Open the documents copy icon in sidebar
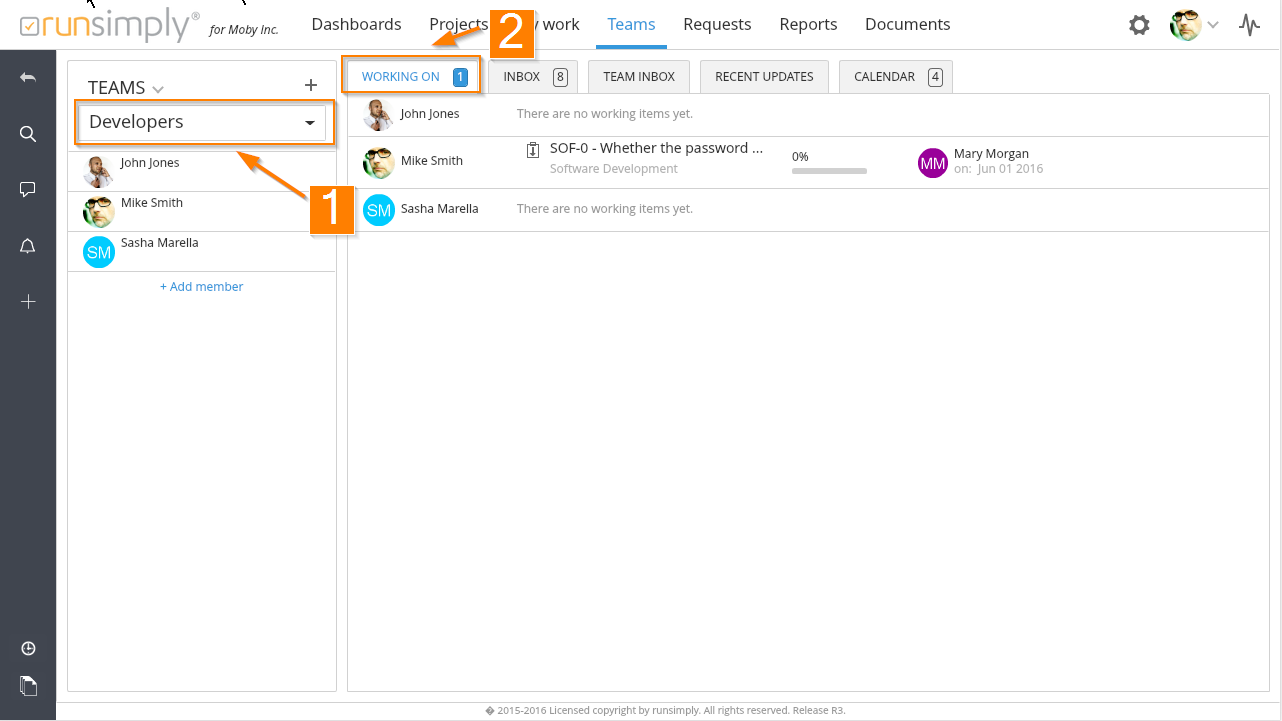 pos(28,686)
